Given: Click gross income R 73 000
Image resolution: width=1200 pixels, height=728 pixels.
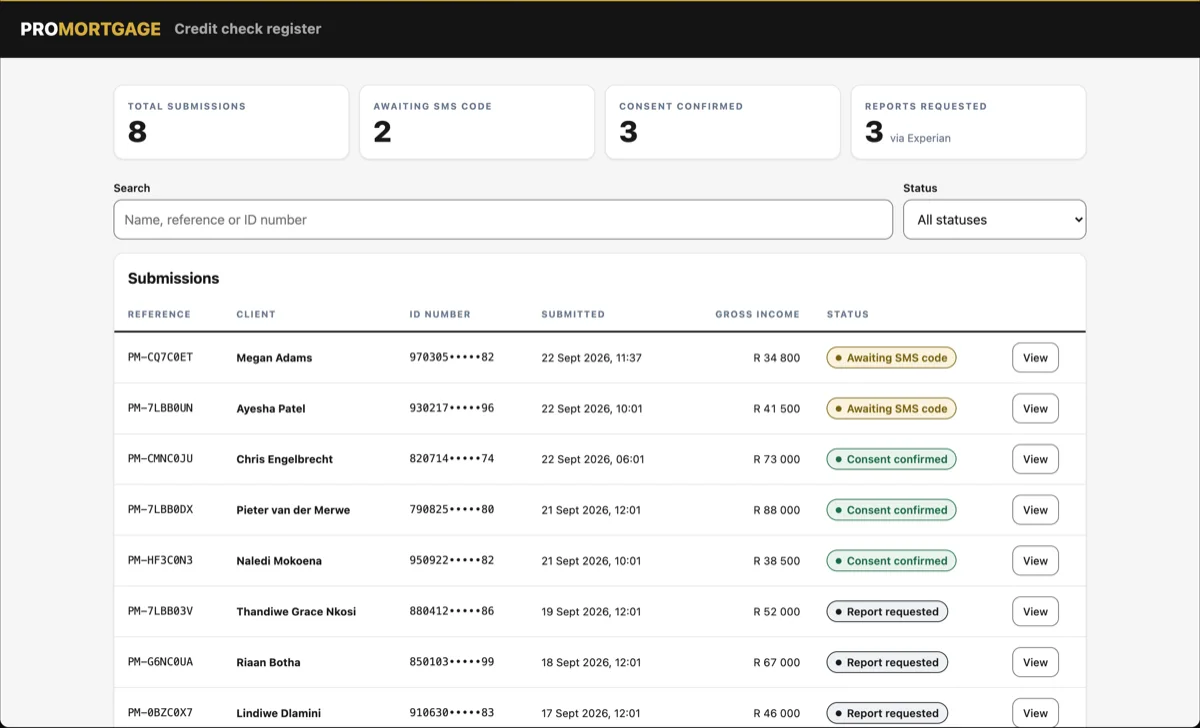Looking at the screenshot, I should click(777, 460).
